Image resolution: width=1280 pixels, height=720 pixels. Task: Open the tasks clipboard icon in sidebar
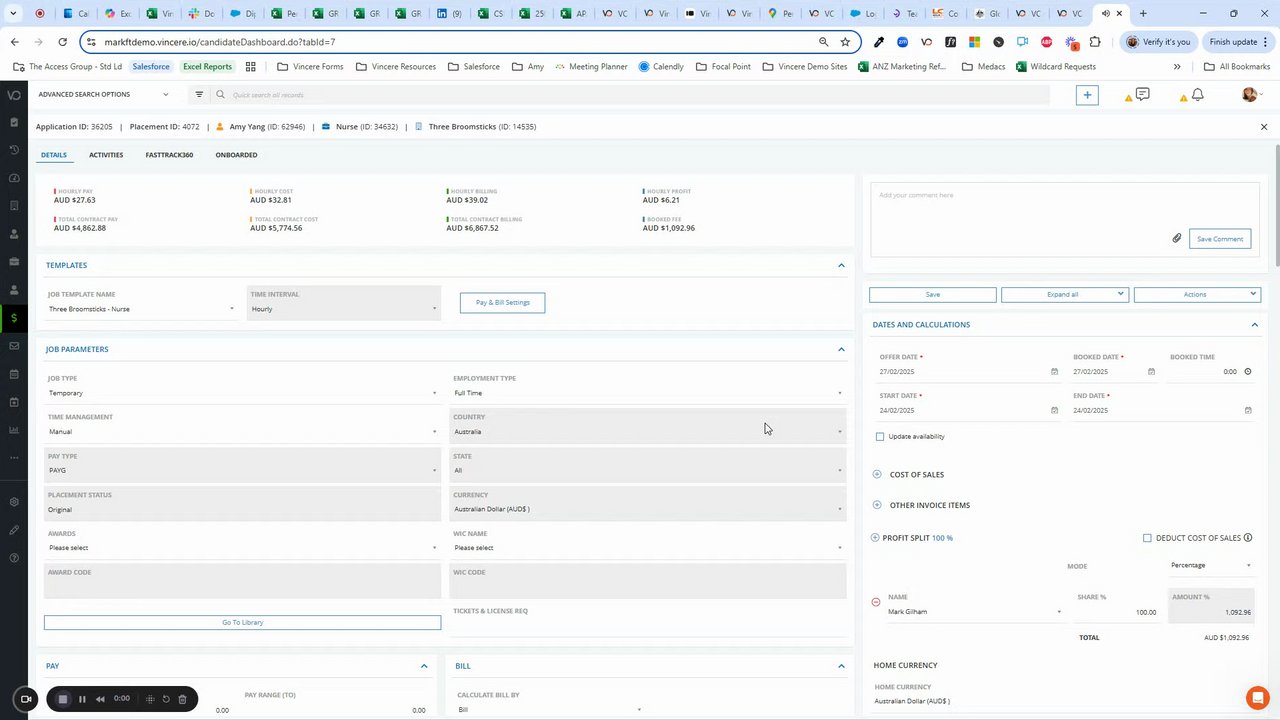pos(14,122)
